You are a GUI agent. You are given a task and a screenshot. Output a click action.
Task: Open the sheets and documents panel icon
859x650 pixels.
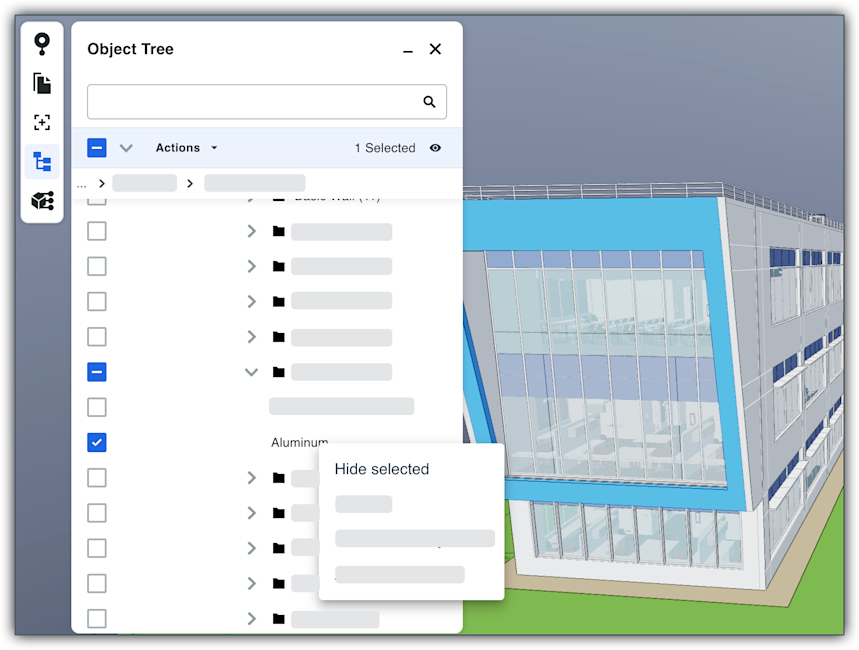pos(42,83)
